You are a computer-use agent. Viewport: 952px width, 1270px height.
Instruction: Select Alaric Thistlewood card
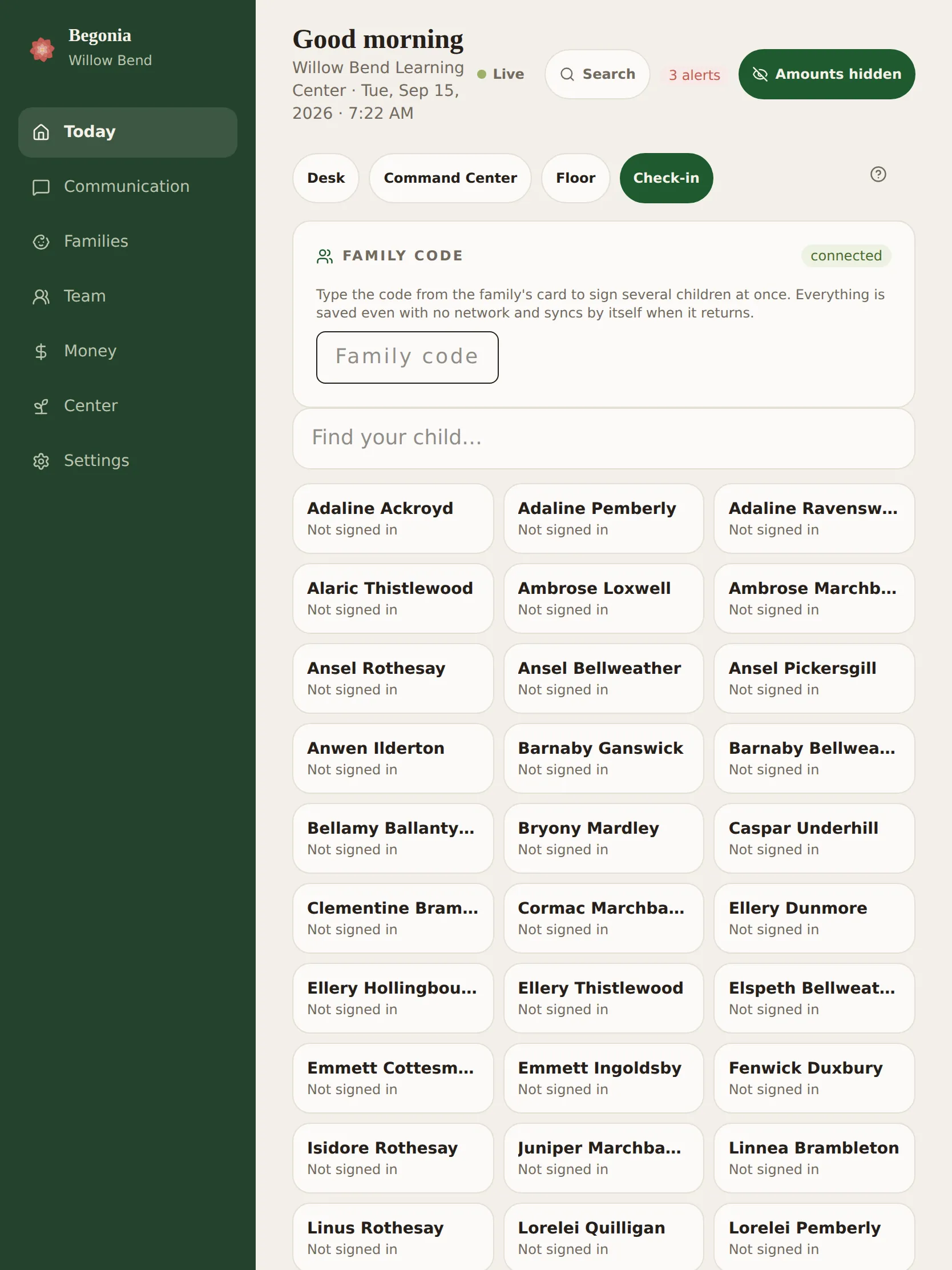click(x=393, y=598)
